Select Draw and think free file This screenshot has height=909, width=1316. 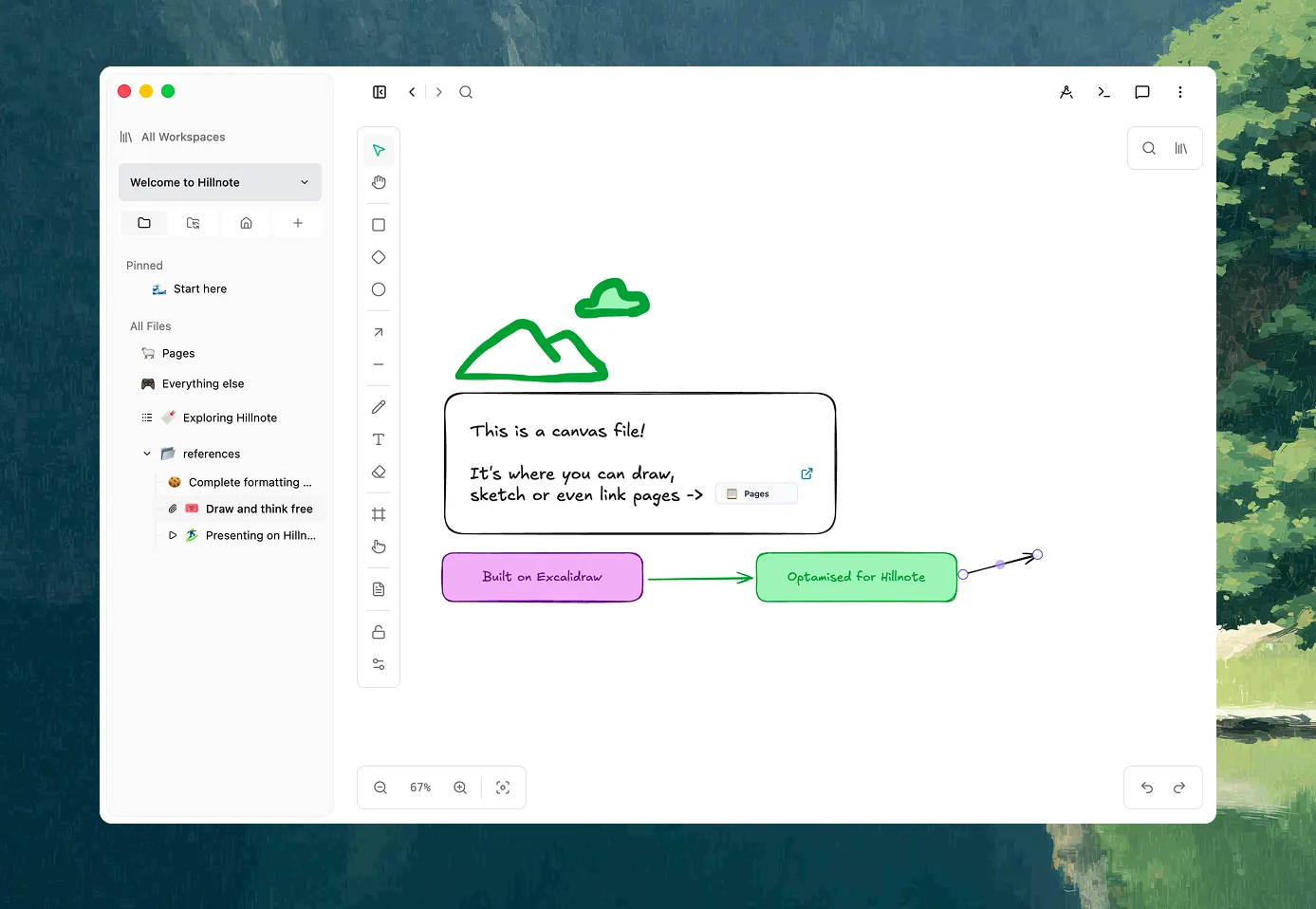point(239,509)
